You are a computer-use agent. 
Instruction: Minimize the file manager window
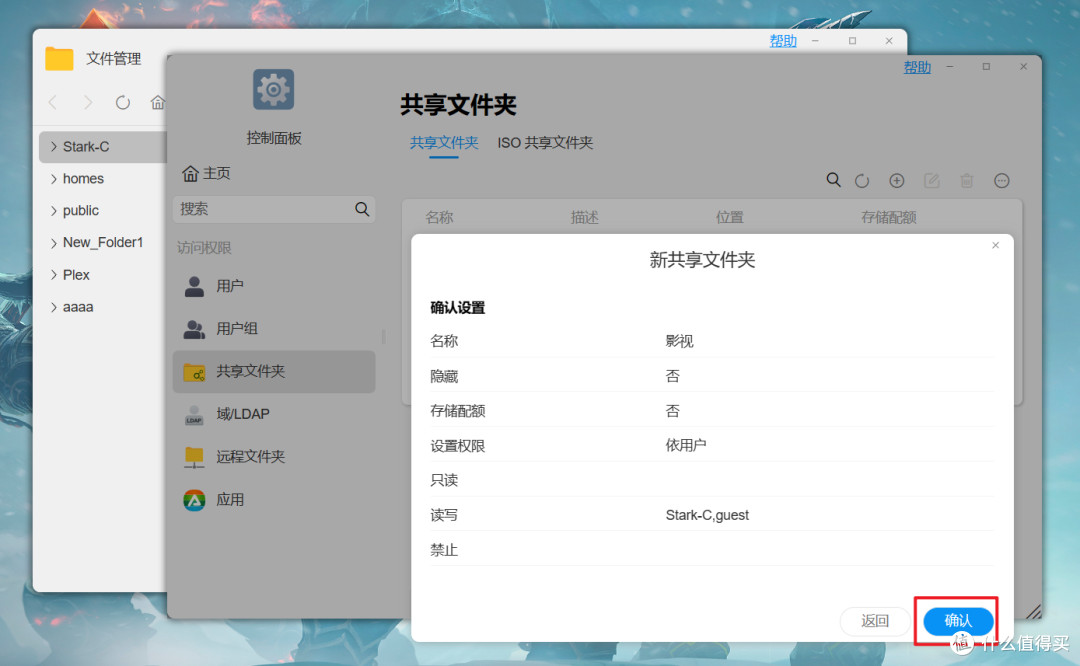click(816, 41)
